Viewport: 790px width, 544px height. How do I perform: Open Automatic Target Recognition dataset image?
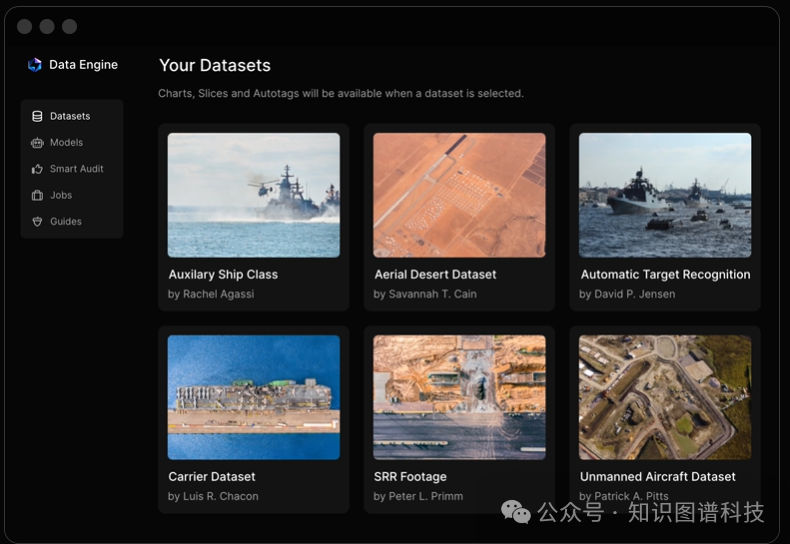[x=665, y=195]
